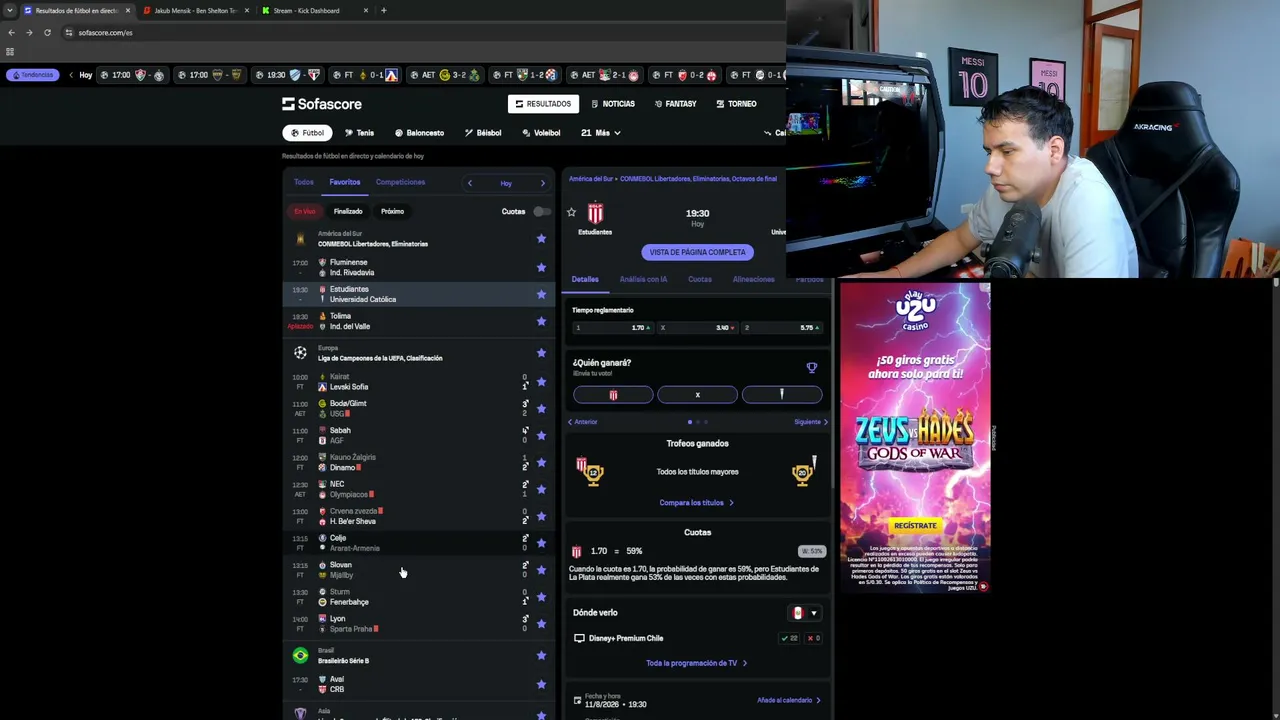
Task: Go to the previous day in date picker
Action: coord(469,183)
